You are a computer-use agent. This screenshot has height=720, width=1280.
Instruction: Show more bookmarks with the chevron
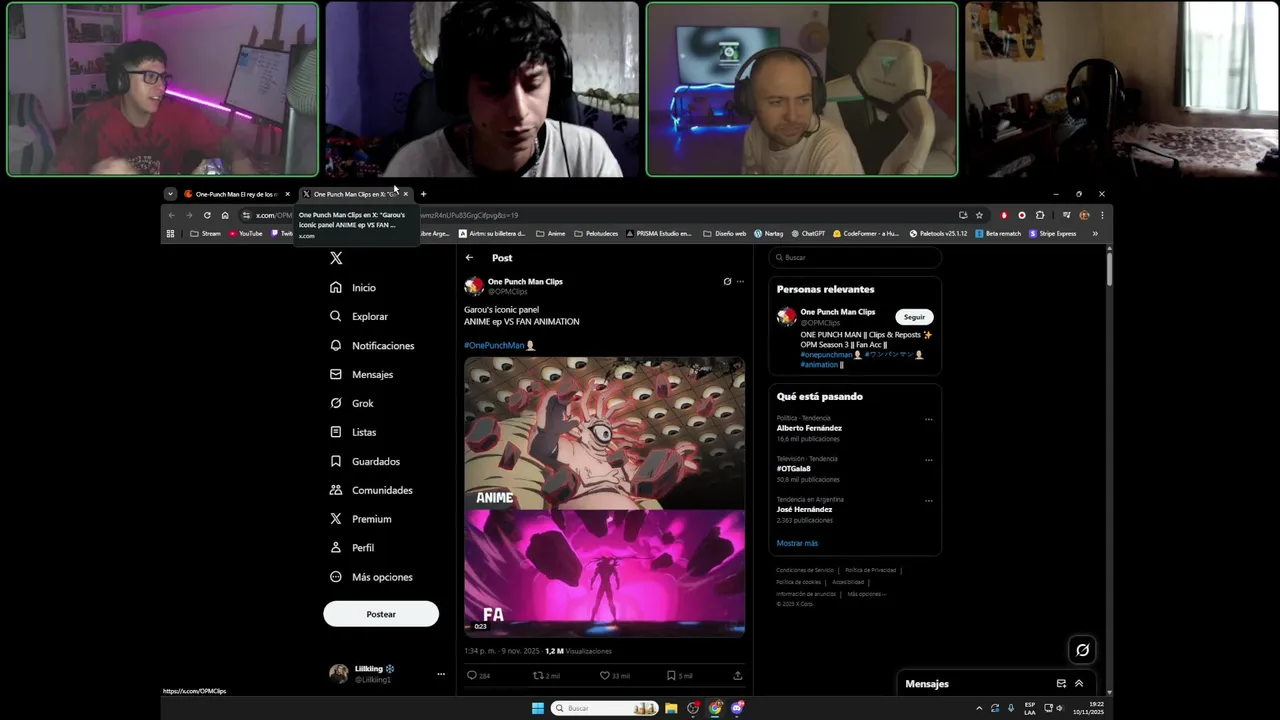1095,233
